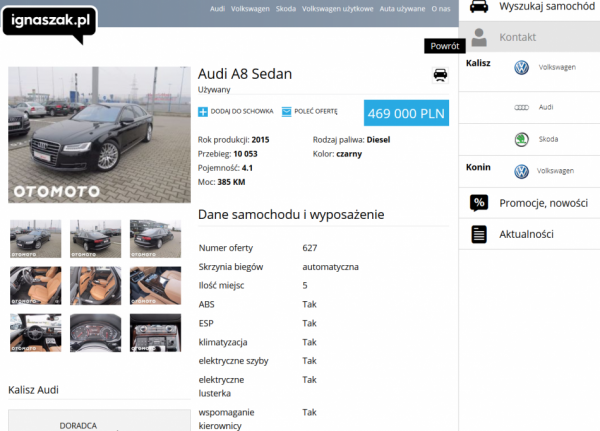This screenshot has width=600, height=431.
Task: Open Promocje, nowości section
Action: (x=543, y=203)
